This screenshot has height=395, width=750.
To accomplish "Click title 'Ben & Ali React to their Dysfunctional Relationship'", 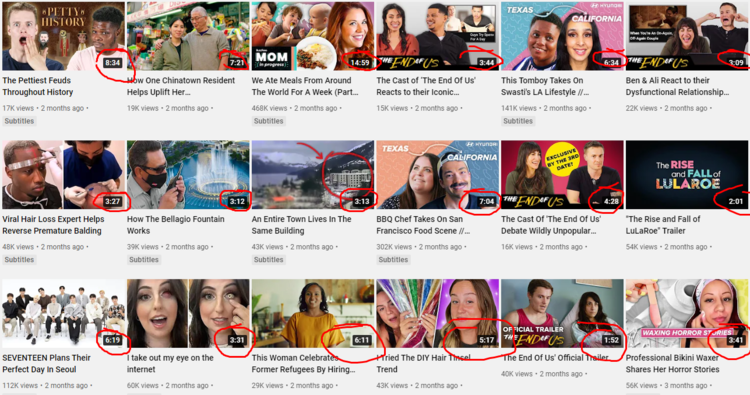I will coord(677,86).
